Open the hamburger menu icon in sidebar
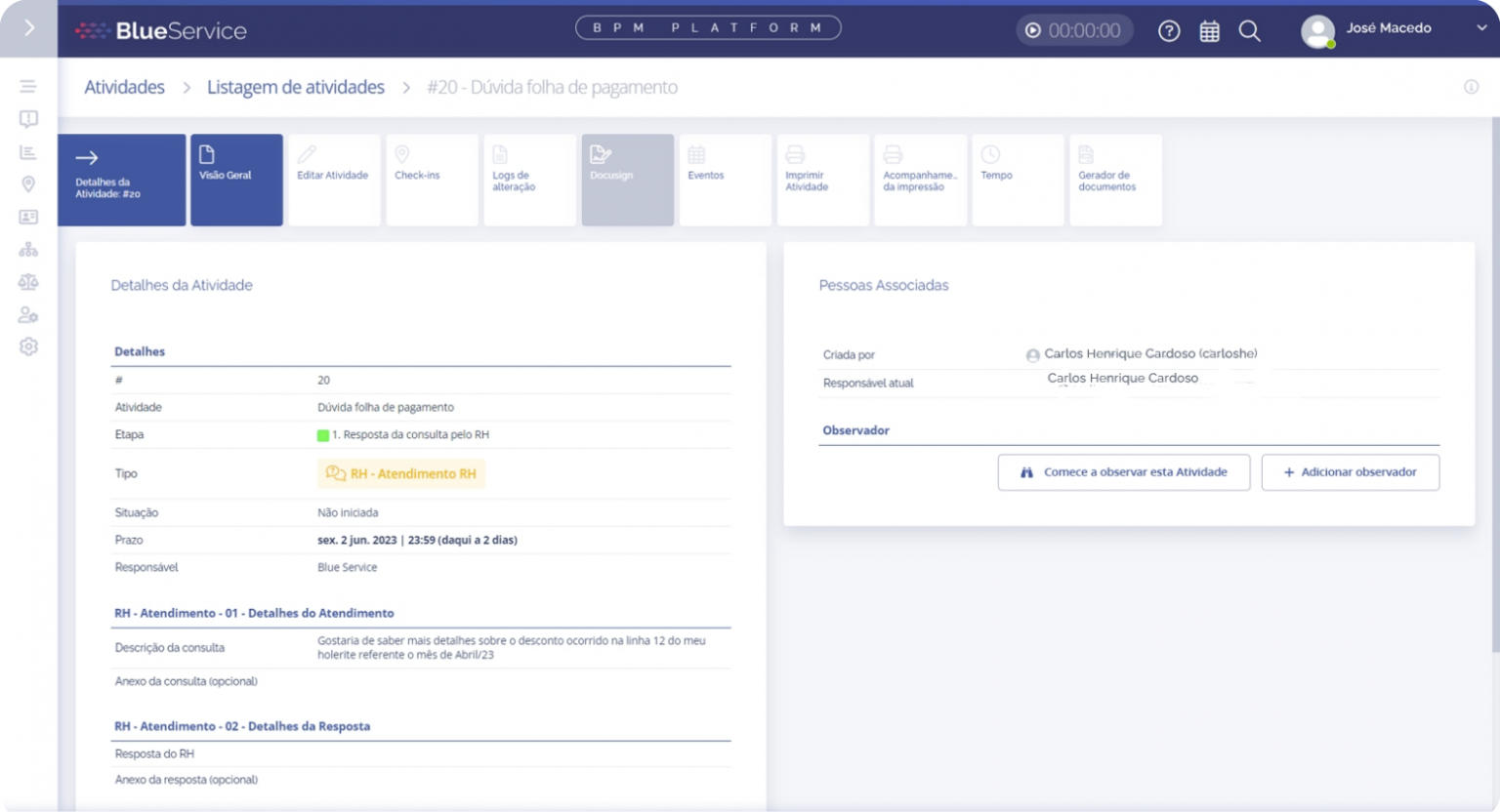The image size is (1500, 812). coord(28,87)
